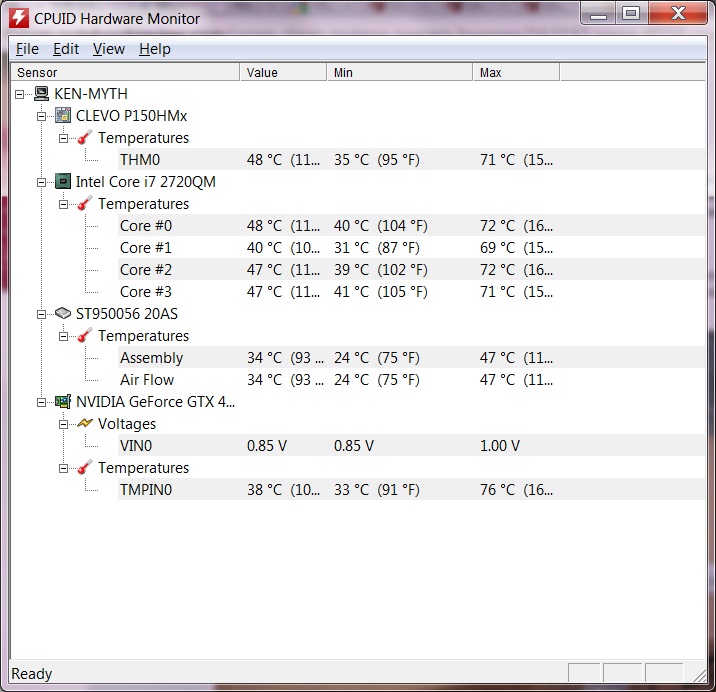
Task: Click the Intel Core i7 processor chip icon
Action: pos(63,181)
